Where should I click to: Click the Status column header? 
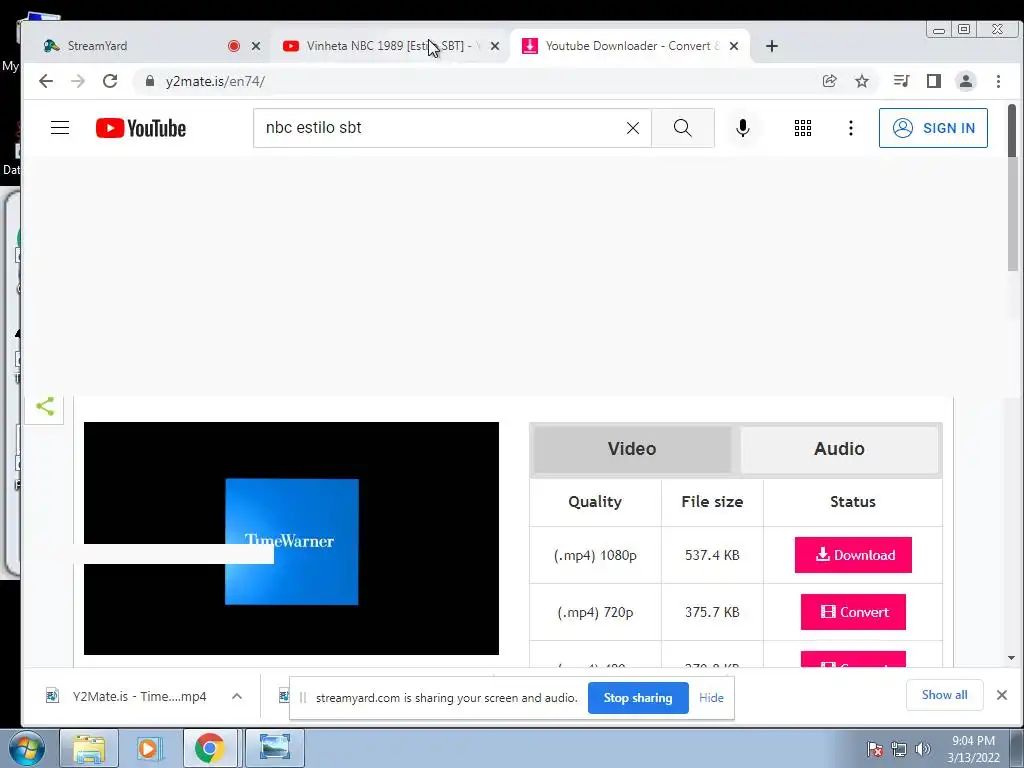[852, 502]
